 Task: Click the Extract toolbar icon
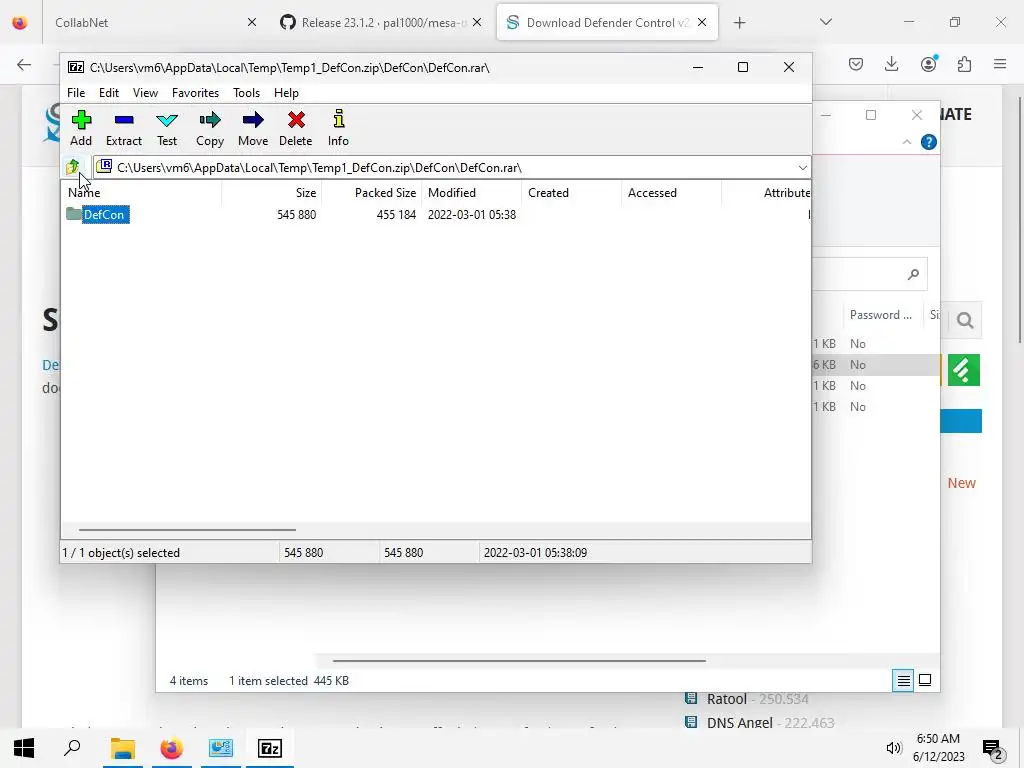[123, 128]
